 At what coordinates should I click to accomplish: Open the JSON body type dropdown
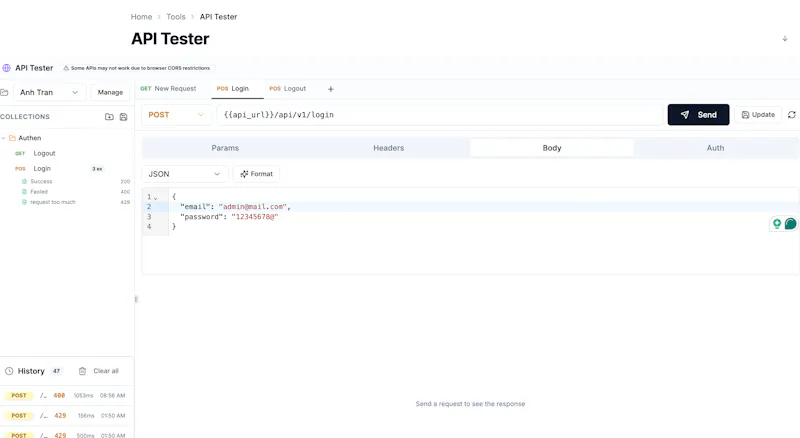click(x=184, y=174)
